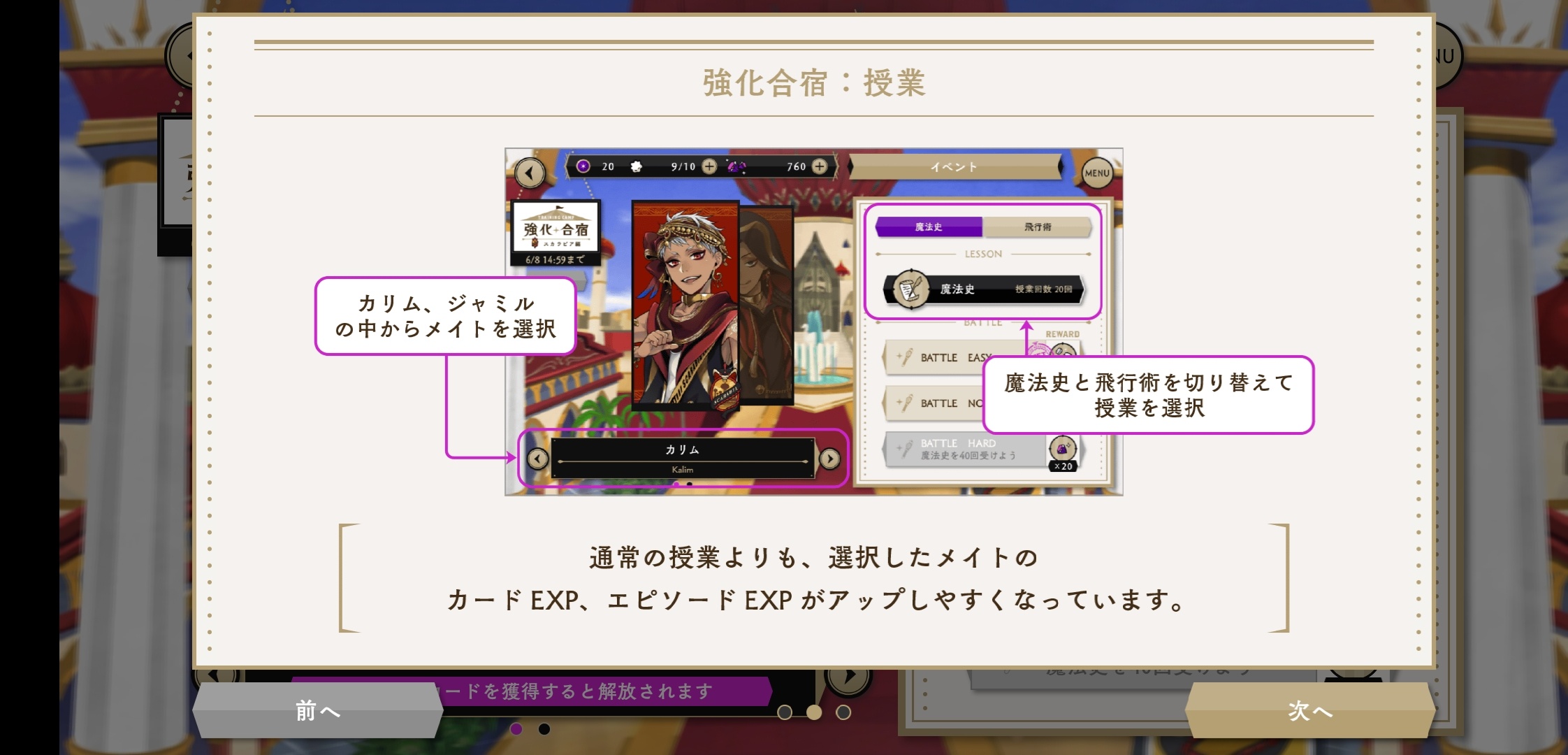Go to next tutorial page with 次へ

[1310, 710]
